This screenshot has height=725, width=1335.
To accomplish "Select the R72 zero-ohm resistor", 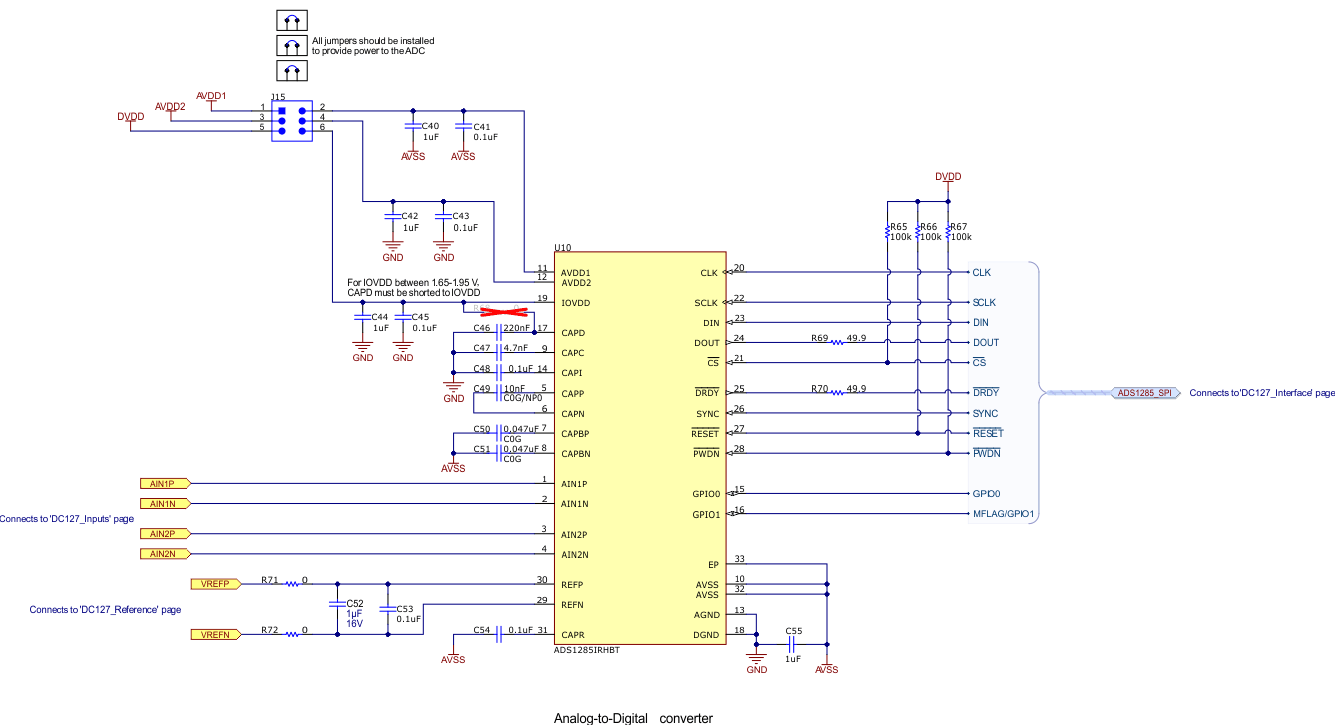I will [290, 633].
